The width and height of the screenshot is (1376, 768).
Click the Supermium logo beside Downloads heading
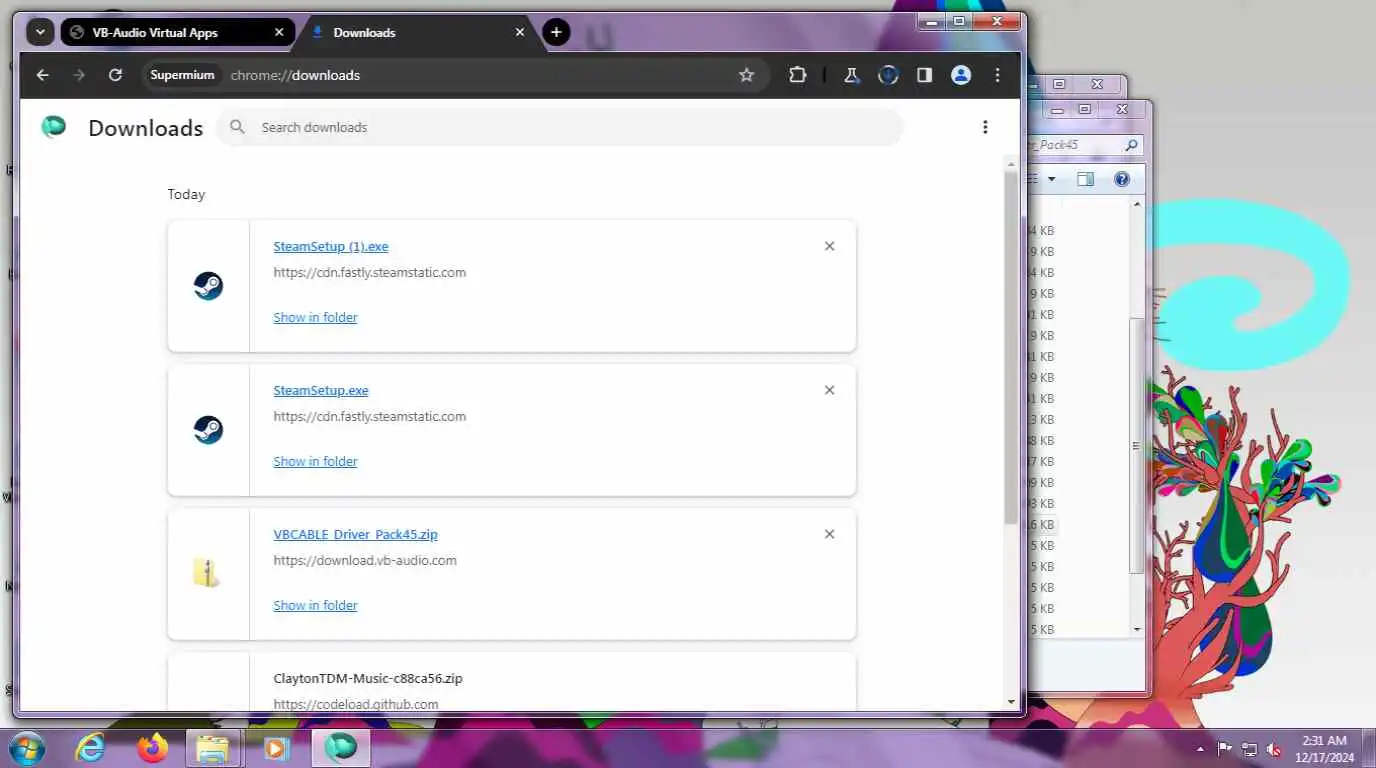[53, 127]
